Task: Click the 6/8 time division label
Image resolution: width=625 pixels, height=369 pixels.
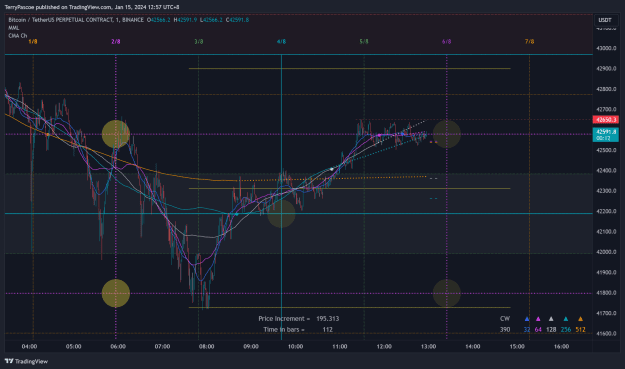Action: [x=446, y=41]
